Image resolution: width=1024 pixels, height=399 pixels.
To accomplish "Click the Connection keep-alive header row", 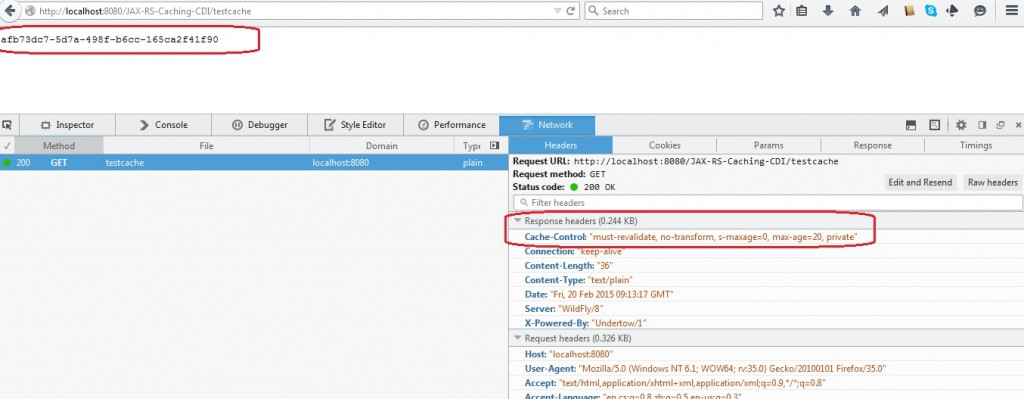I will (766, 251).
